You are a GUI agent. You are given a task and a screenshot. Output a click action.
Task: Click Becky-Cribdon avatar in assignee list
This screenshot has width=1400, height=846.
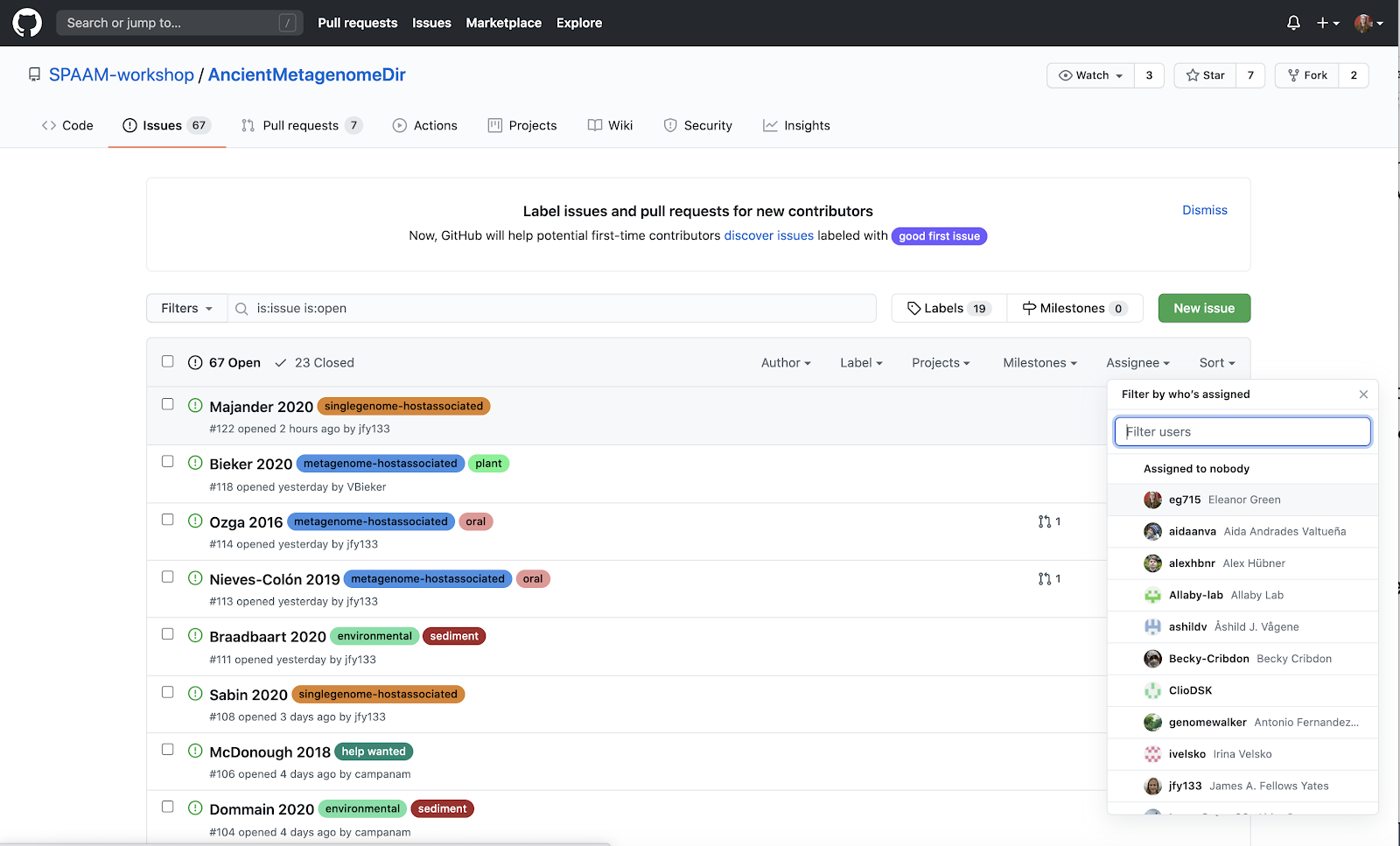[x=1153, y=659]
